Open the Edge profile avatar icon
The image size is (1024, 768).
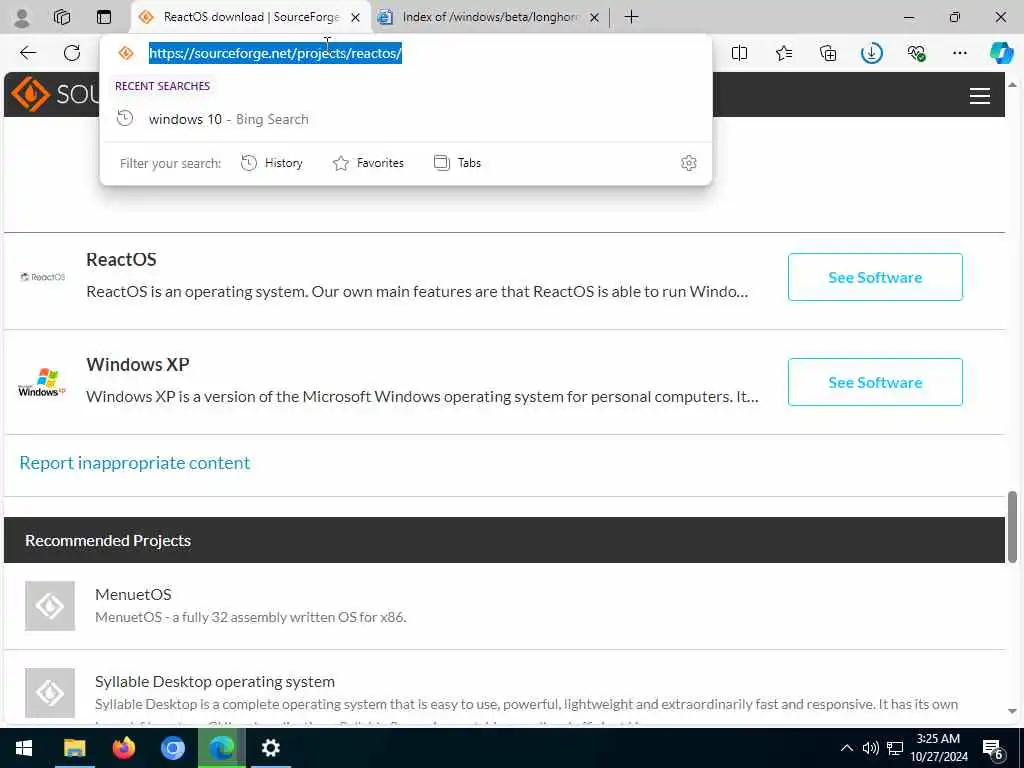coord(22,18)
